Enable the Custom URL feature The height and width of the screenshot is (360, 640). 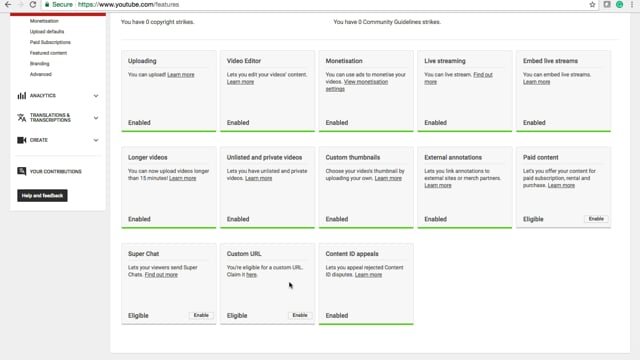pyautogui.click(x=300, y=315)
